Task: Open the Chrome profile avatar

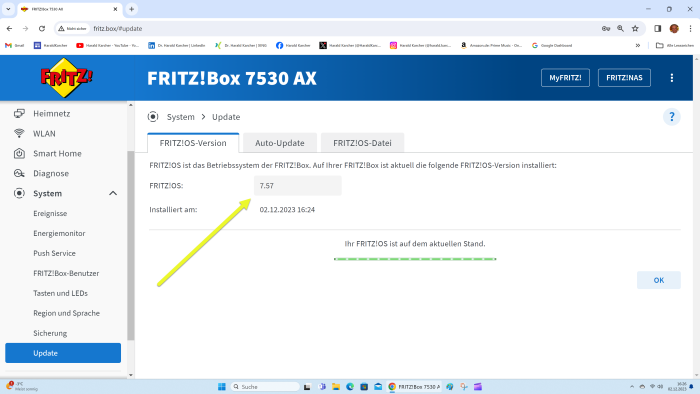Action: (674, 29)
